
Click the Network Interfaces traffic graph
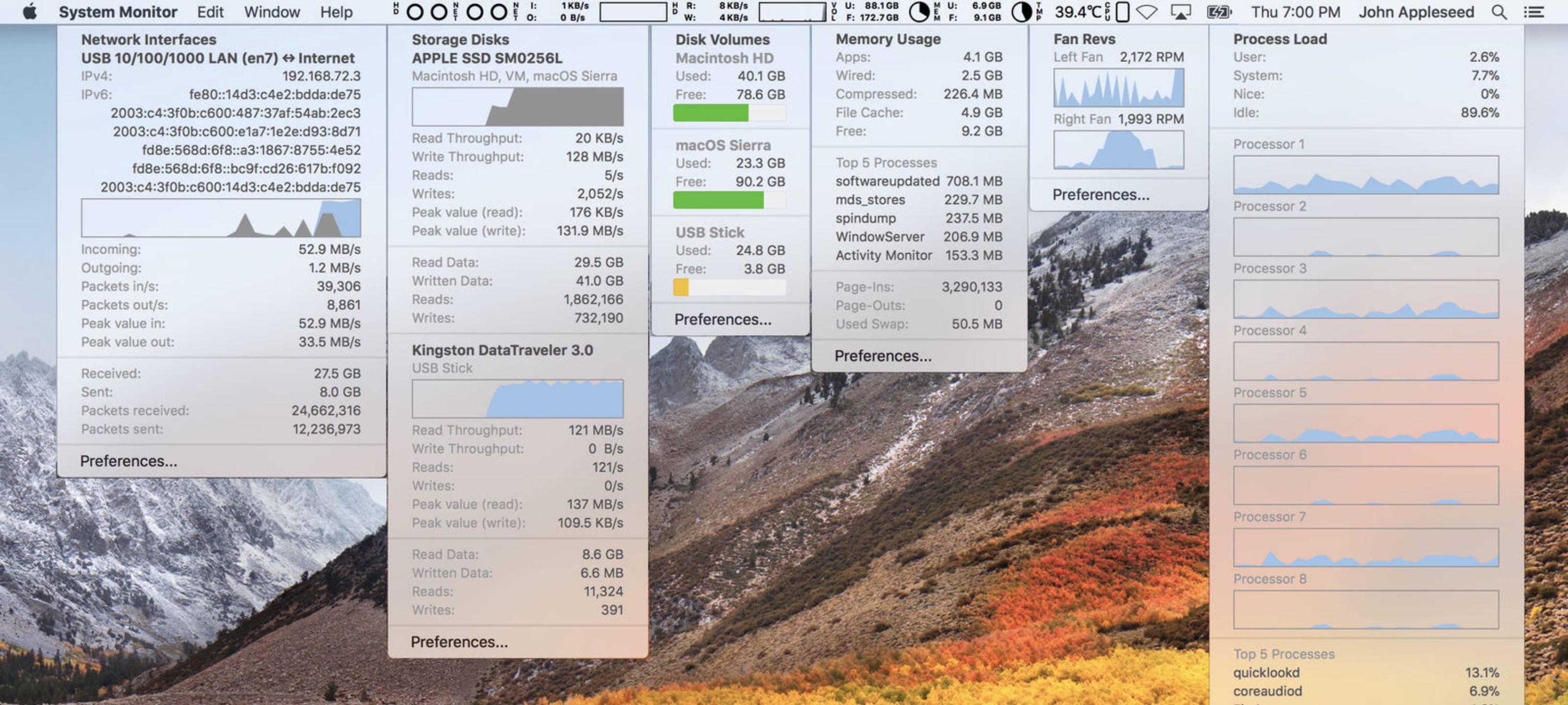(221, 218)
